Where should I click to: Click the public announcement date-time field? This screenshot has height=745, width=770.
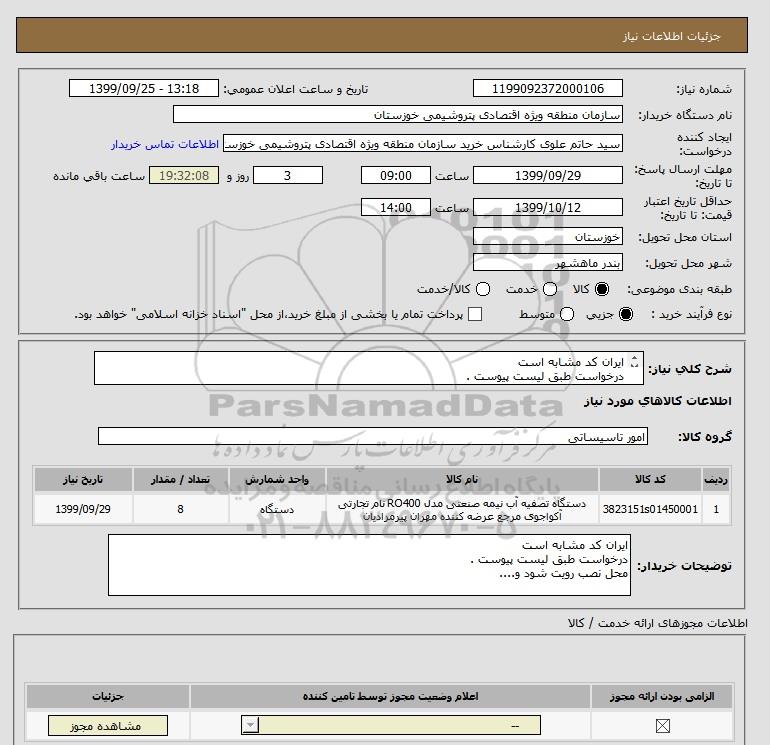(143, 88)
